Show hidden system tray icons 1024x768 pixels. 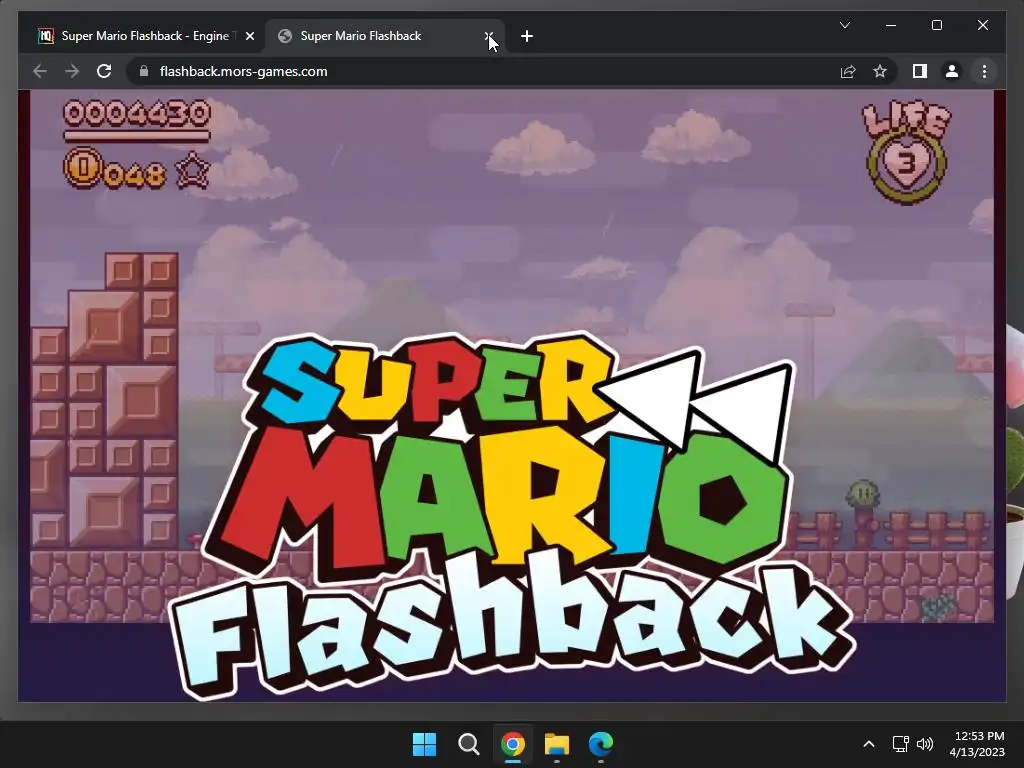pyautogui.click(x=869, y=744)
